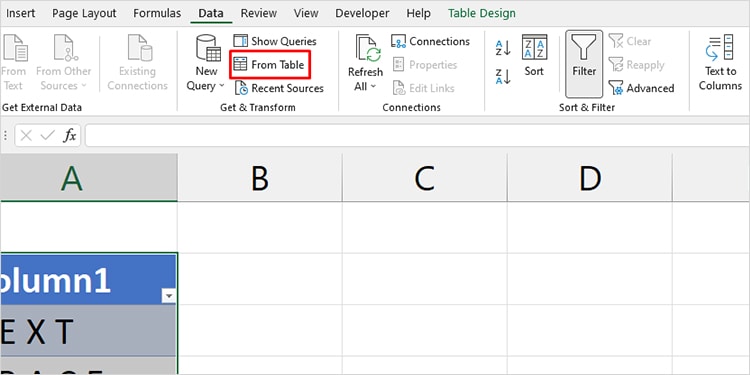Click the Clear filter option
This screenshot has height=375, width=750.
[x=630, y=41]
